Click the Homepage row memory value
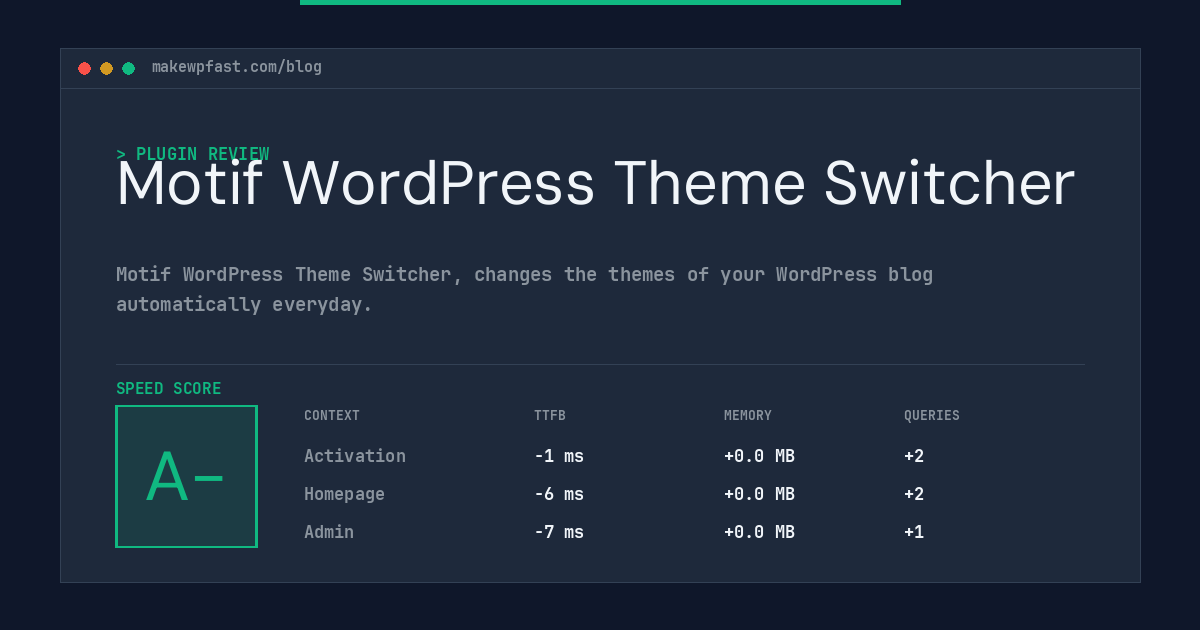 point(759,494)
